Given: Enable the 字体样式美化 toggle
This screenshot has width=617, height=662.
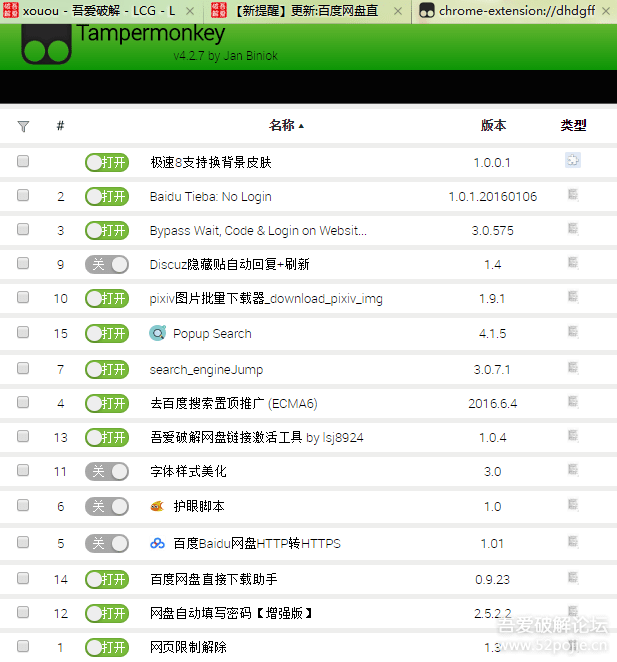Looking at the screenshot, I should tap(107, 472).
